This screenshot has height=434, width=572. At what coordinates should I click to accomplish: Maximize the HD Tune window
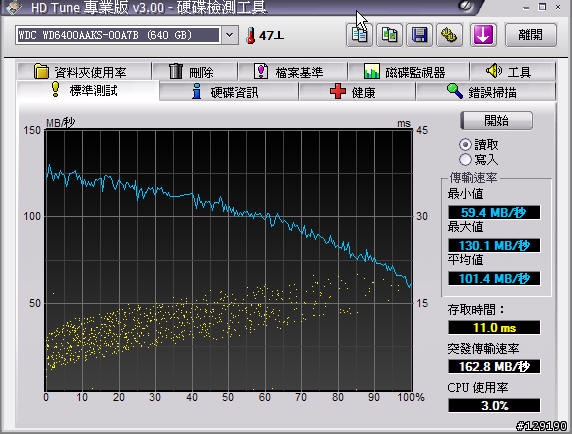[x=542, y=7]
